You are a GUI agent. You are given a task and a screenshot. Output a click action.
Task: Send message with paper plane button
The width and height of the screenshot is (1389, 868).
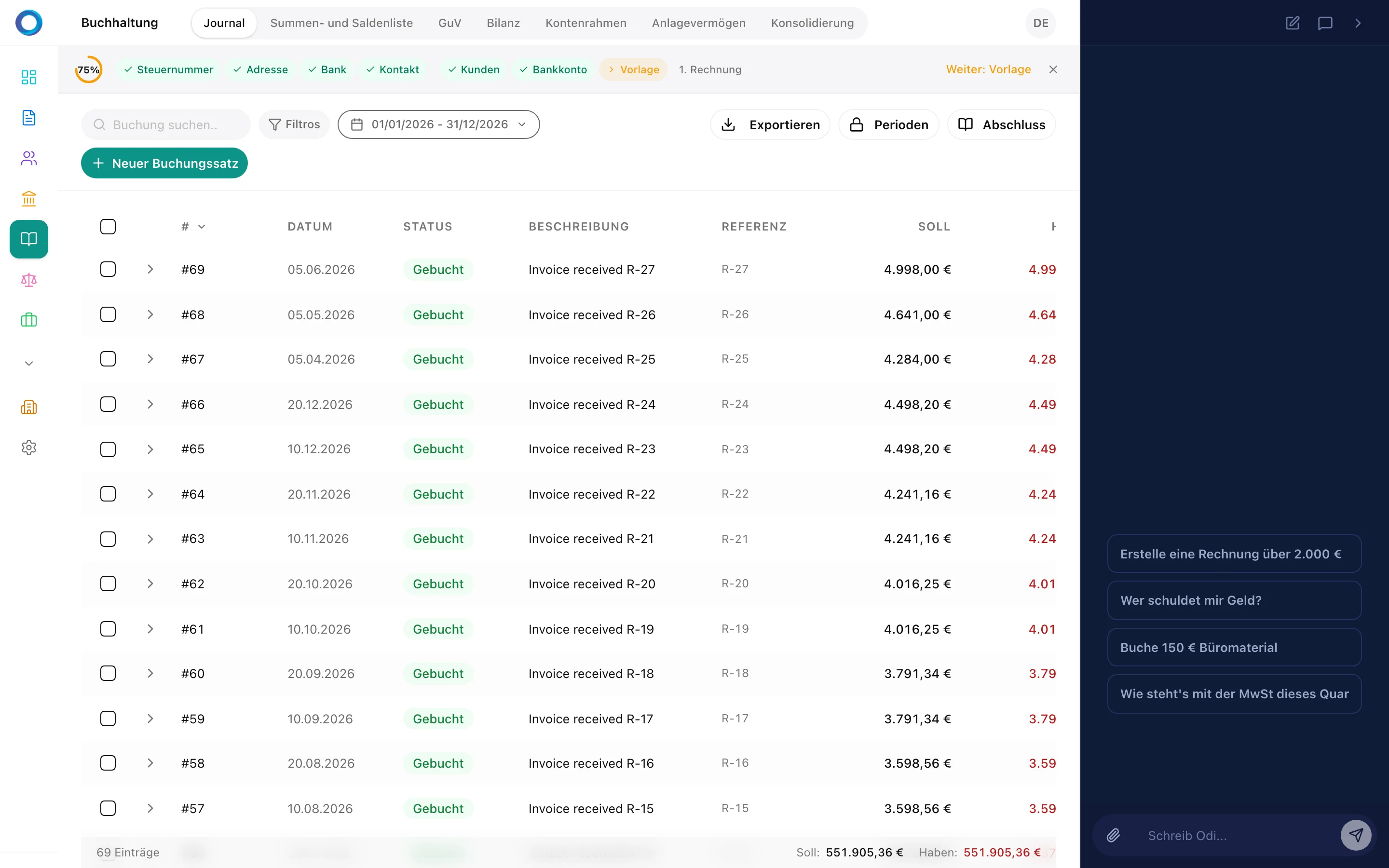[1356, 835]
